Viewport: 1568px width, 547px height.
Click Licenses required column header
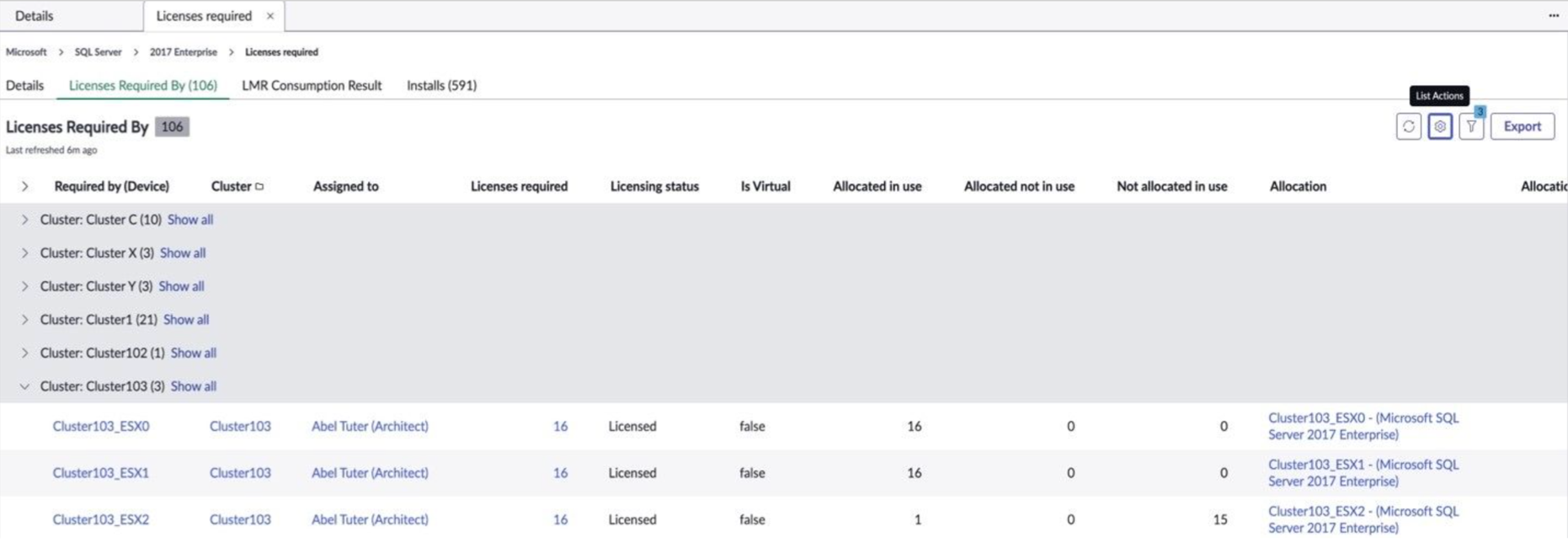tap(519, 186)
